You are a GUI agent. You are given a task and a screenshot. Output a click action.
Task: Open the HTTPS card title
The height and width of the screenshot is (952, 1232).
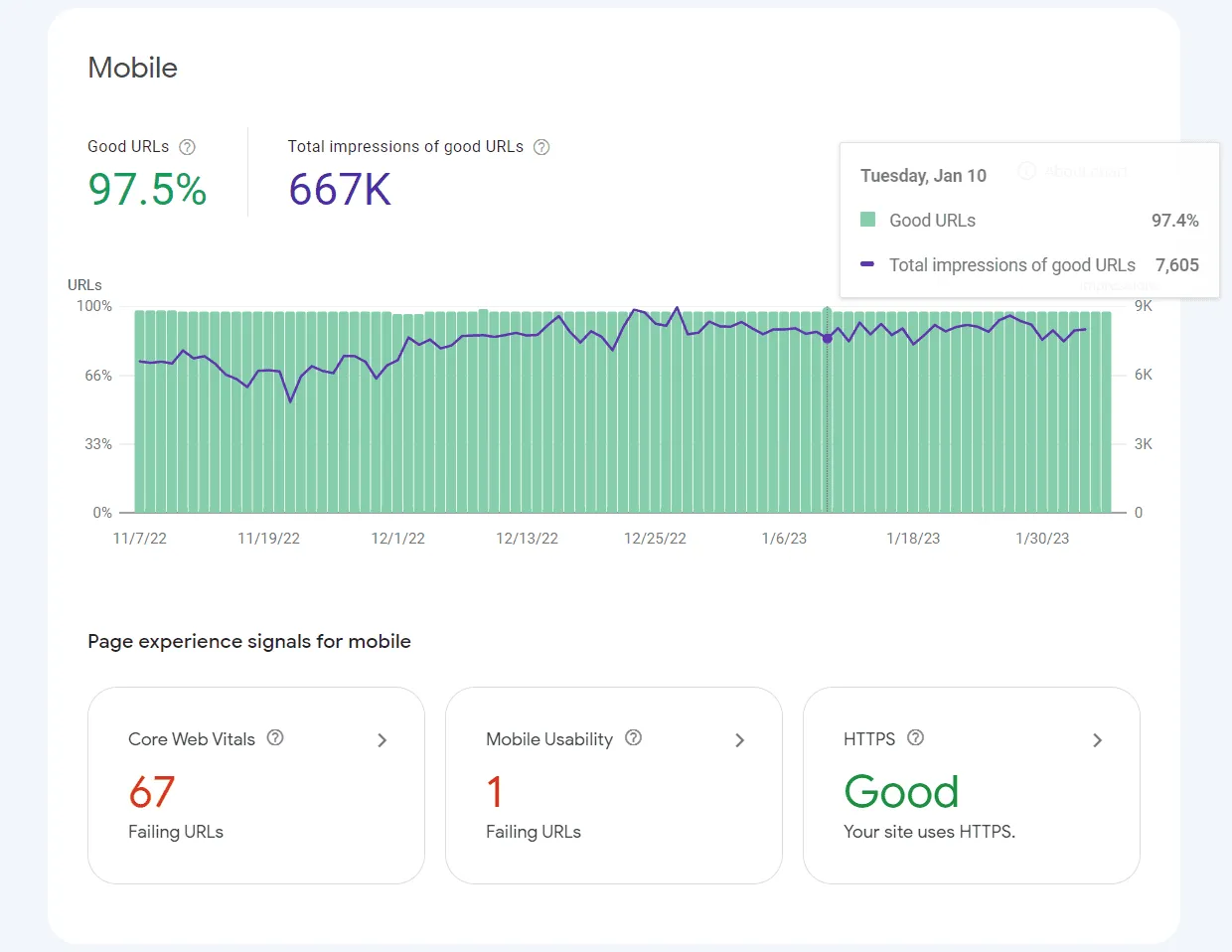869,739
